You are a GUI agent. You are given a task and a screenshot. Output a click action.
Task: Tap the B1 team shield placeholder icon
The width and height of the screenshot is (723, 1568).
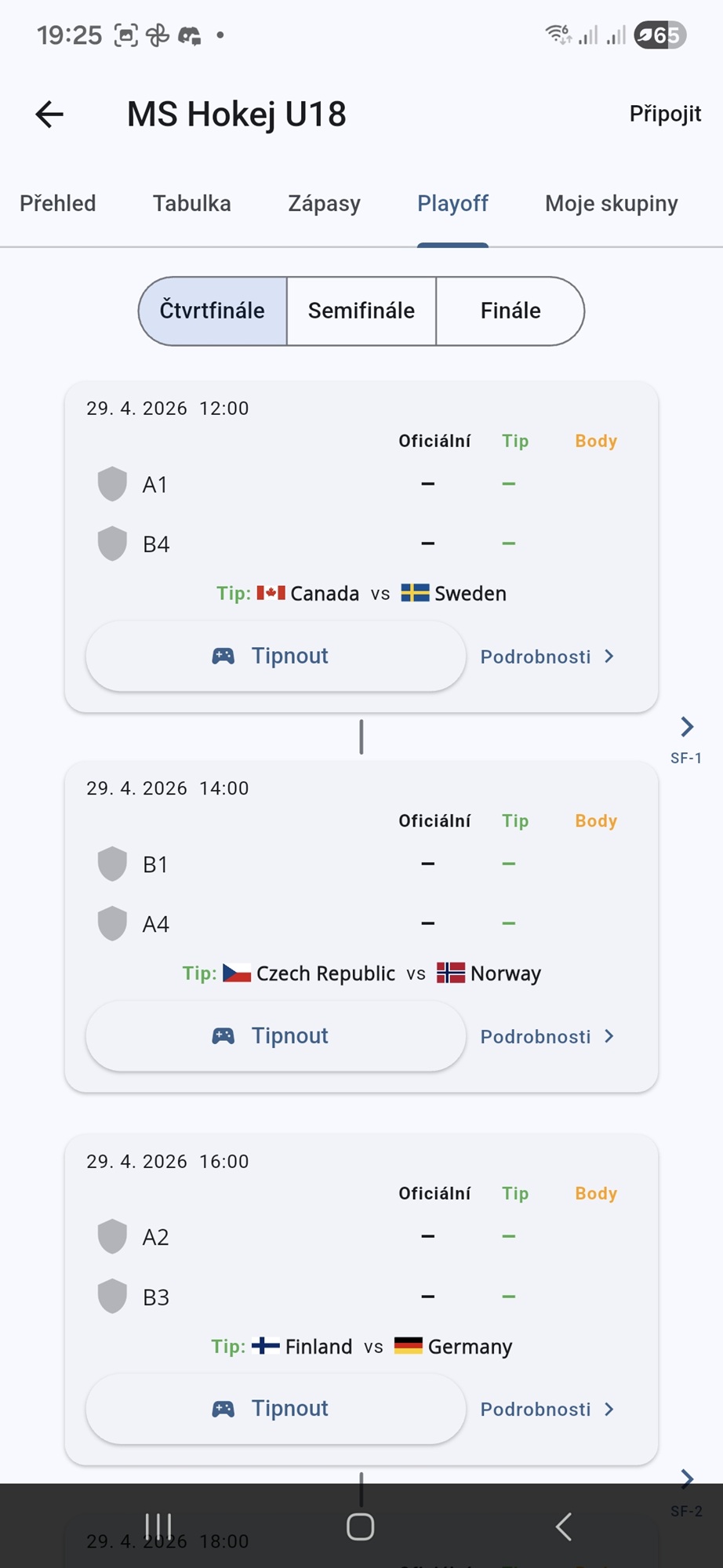click(112, 864)
